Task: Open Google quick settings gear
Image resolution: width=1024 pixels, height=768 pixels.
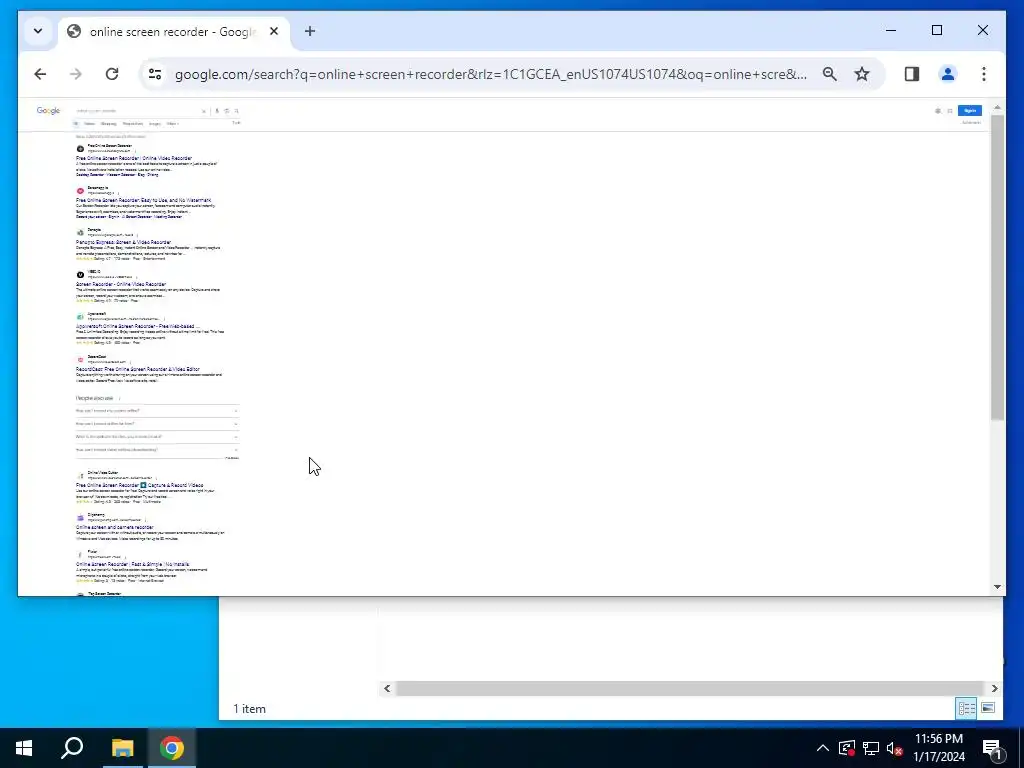Action: point(938,111)
